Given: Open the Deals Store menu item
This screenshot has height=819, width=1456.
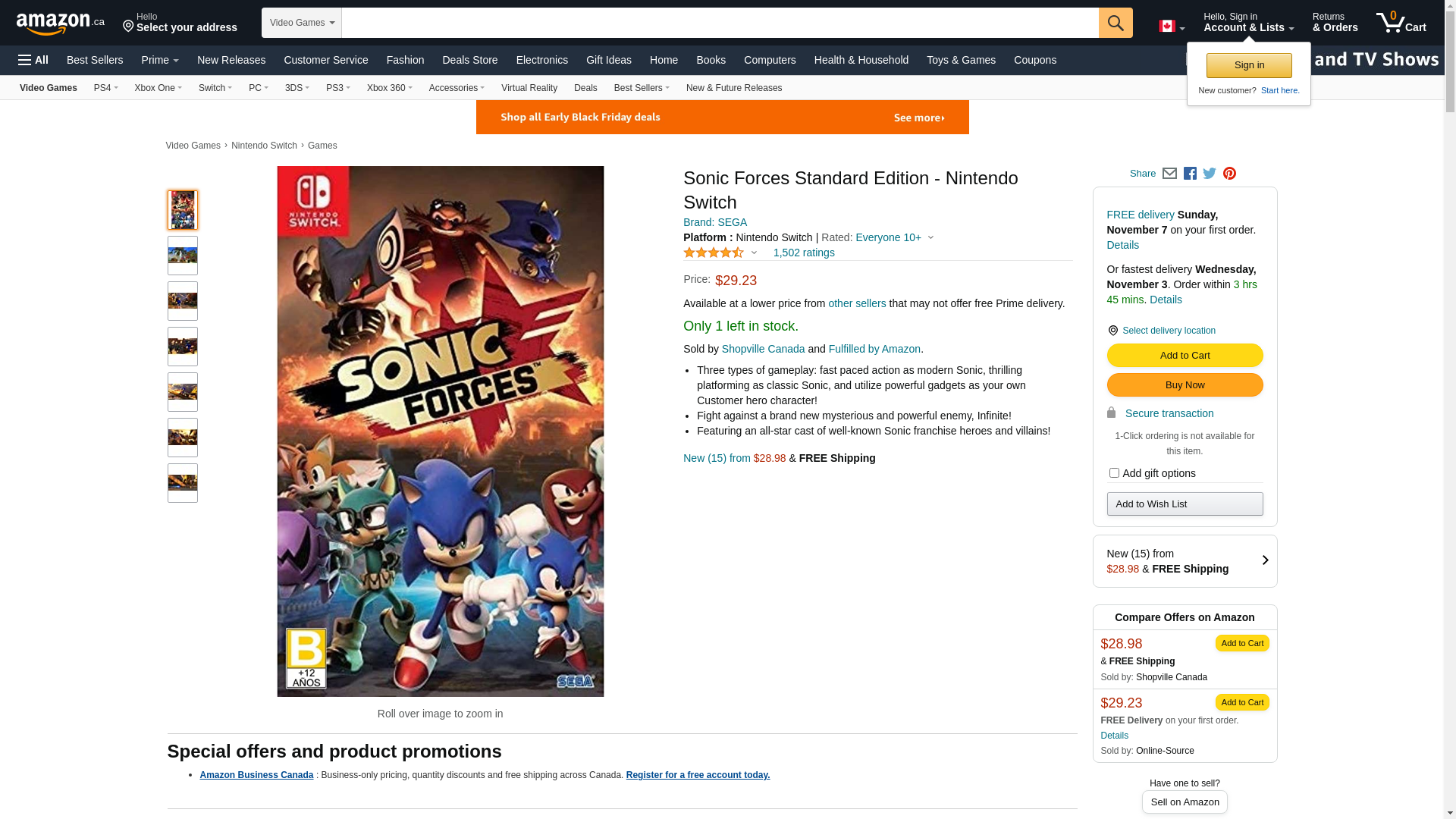Looking at the screenshot, I should (469, 60).
